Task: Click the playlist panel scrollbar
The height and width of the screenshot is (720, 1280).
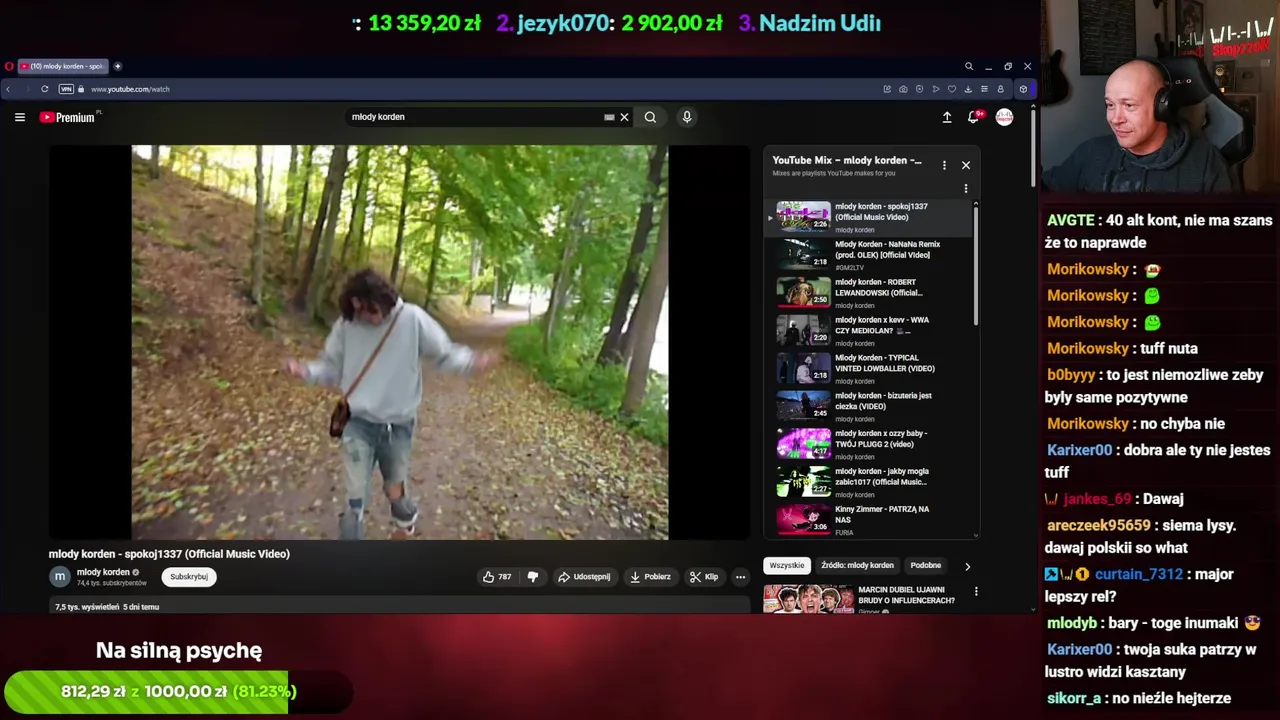Action: coord(975,265)
